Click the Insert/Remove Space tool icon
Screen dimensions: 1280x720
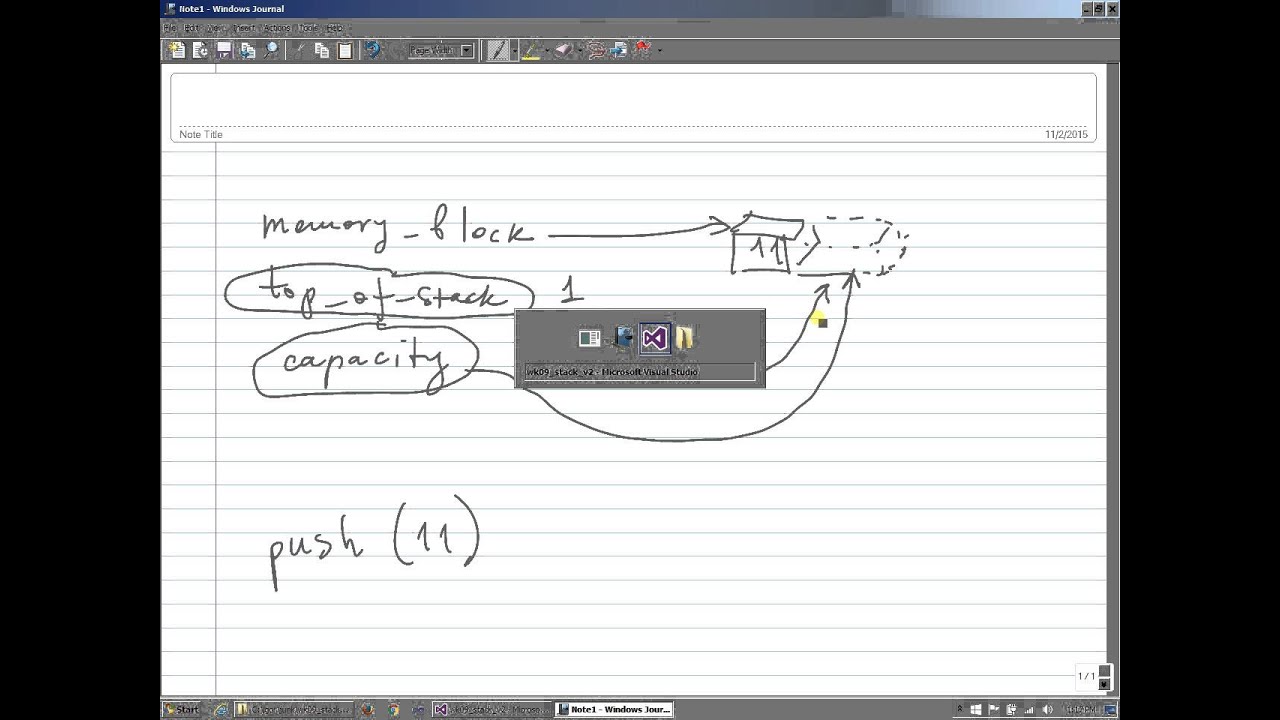click(618, 50)
